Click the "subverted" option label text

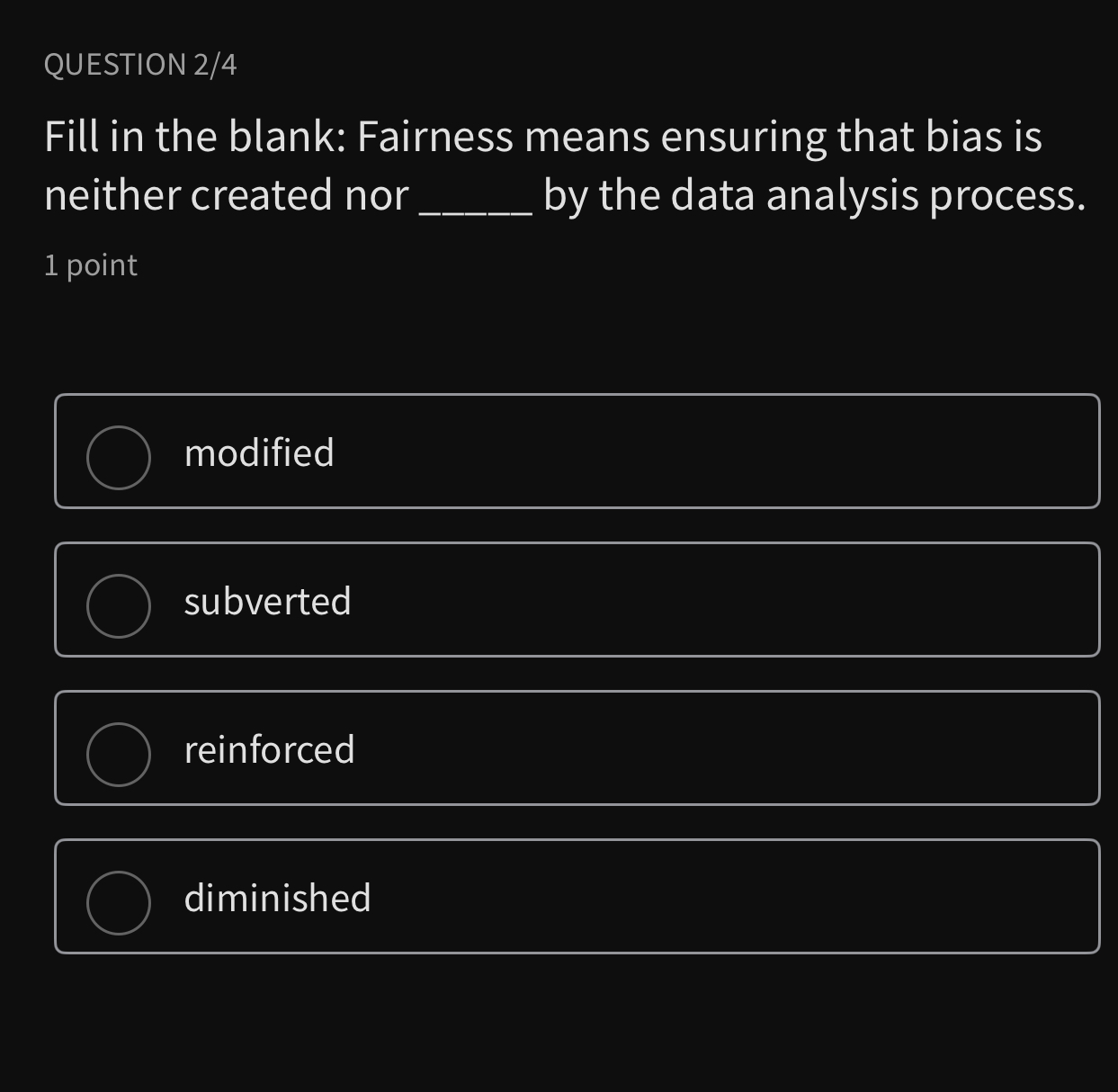(267, 602)
